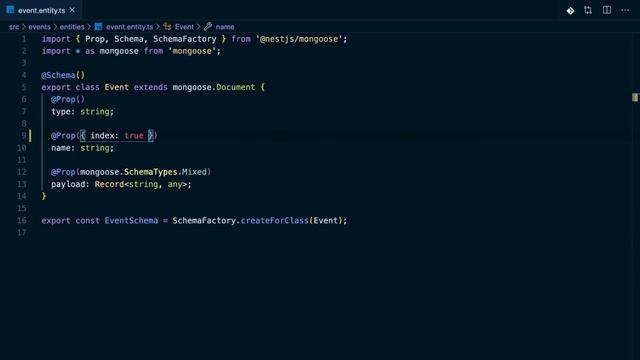Viewport: 640px width, 360px height.
Task: Click 'Document' in class declaration
Action: point(236,87)
